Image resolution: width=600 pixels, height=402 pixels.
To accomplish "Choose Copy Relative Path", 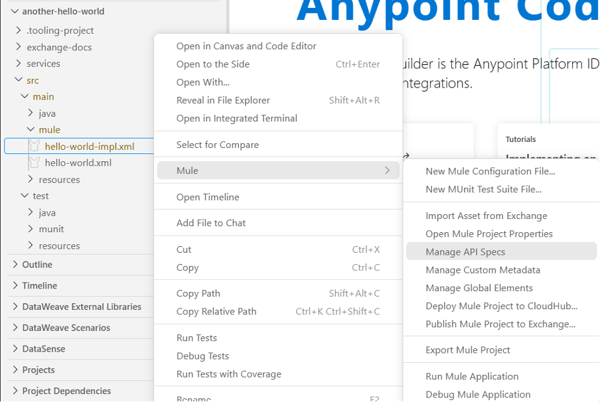I will [x=278, y=311].
